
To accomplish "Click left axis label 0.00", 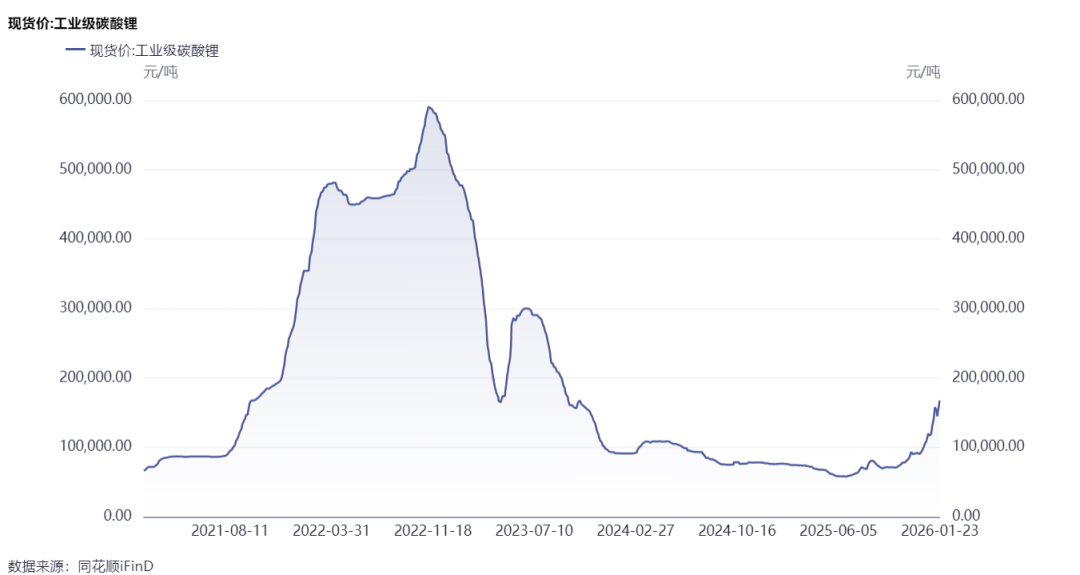I will pyautogui.click(x=117, y=516).
